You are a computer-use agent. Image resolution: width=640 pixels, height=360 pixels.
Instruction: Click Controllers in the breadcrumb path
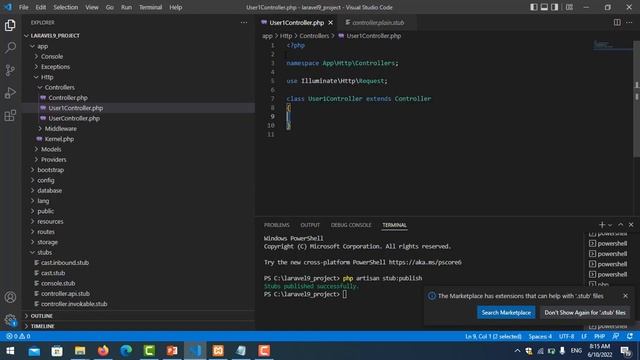(314, 36)
